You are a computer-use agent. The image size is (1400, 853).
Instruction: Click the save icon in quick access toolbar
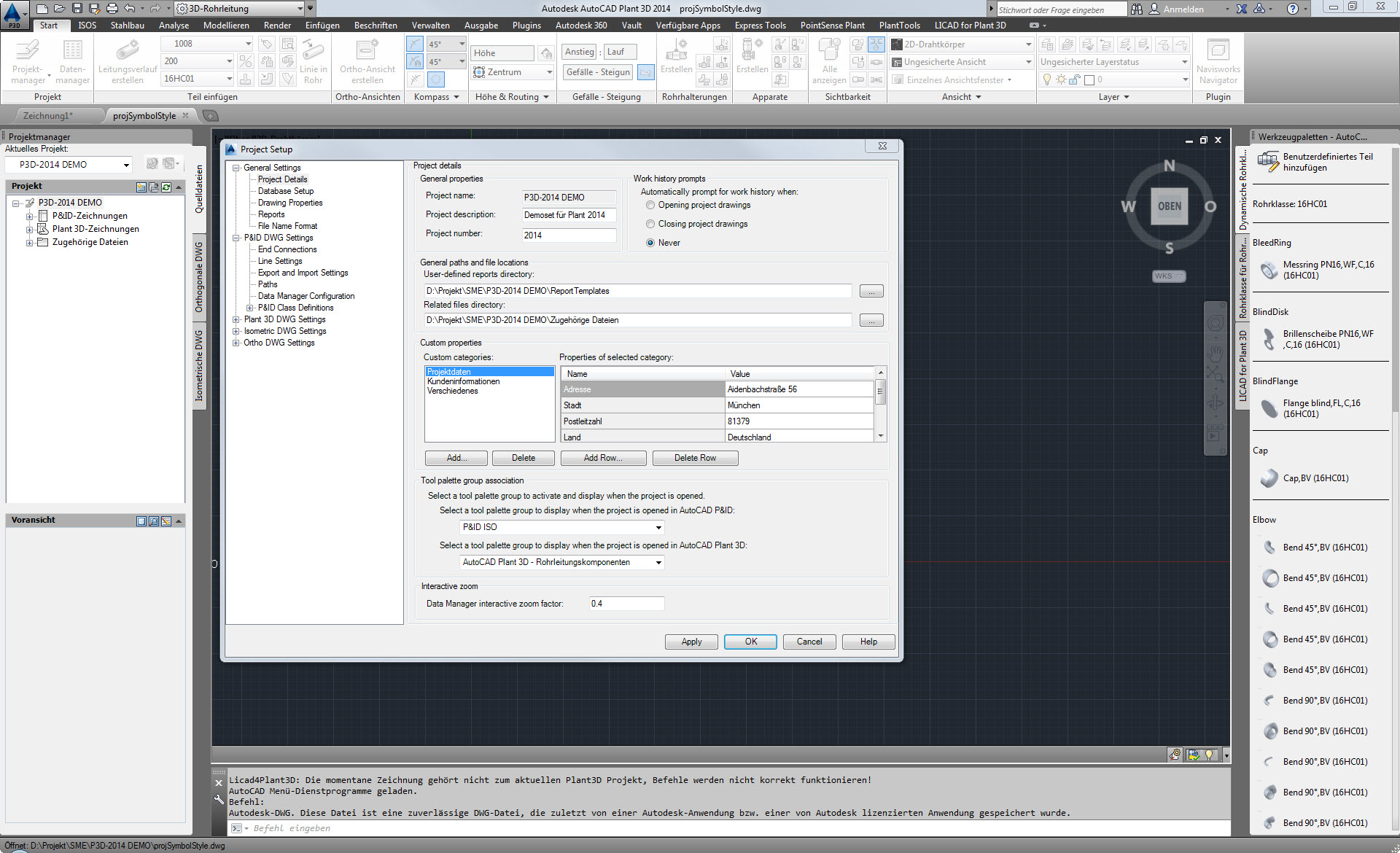pyautogui.click(x=77, y=9)
